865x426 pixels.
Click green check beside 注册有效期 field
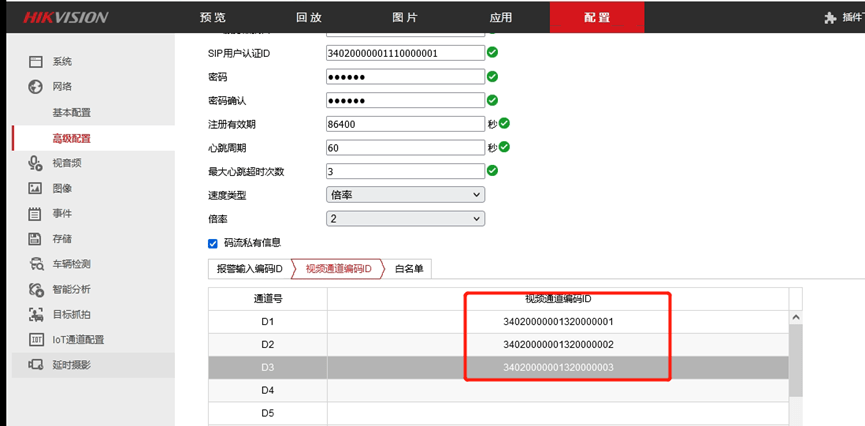pos(504,123)
